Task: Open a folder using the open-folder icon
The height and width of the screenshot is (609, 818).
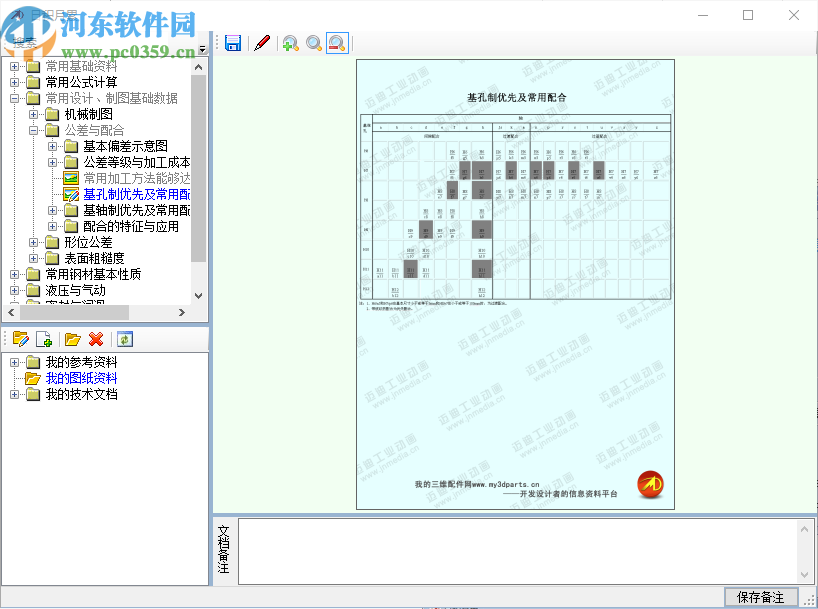Action: point(71,339)
